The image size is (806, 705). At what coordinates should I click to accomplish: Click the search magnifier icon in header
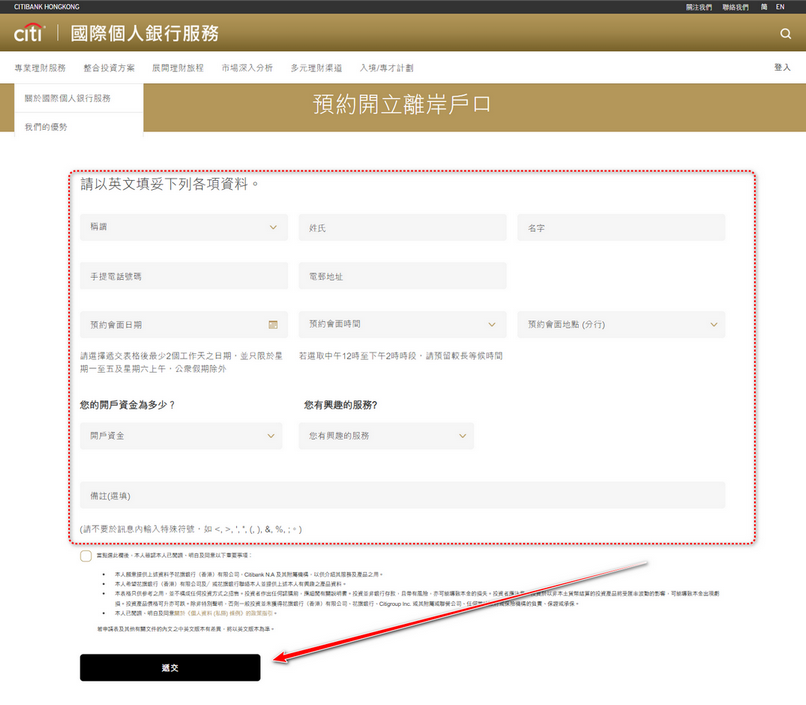785,33
